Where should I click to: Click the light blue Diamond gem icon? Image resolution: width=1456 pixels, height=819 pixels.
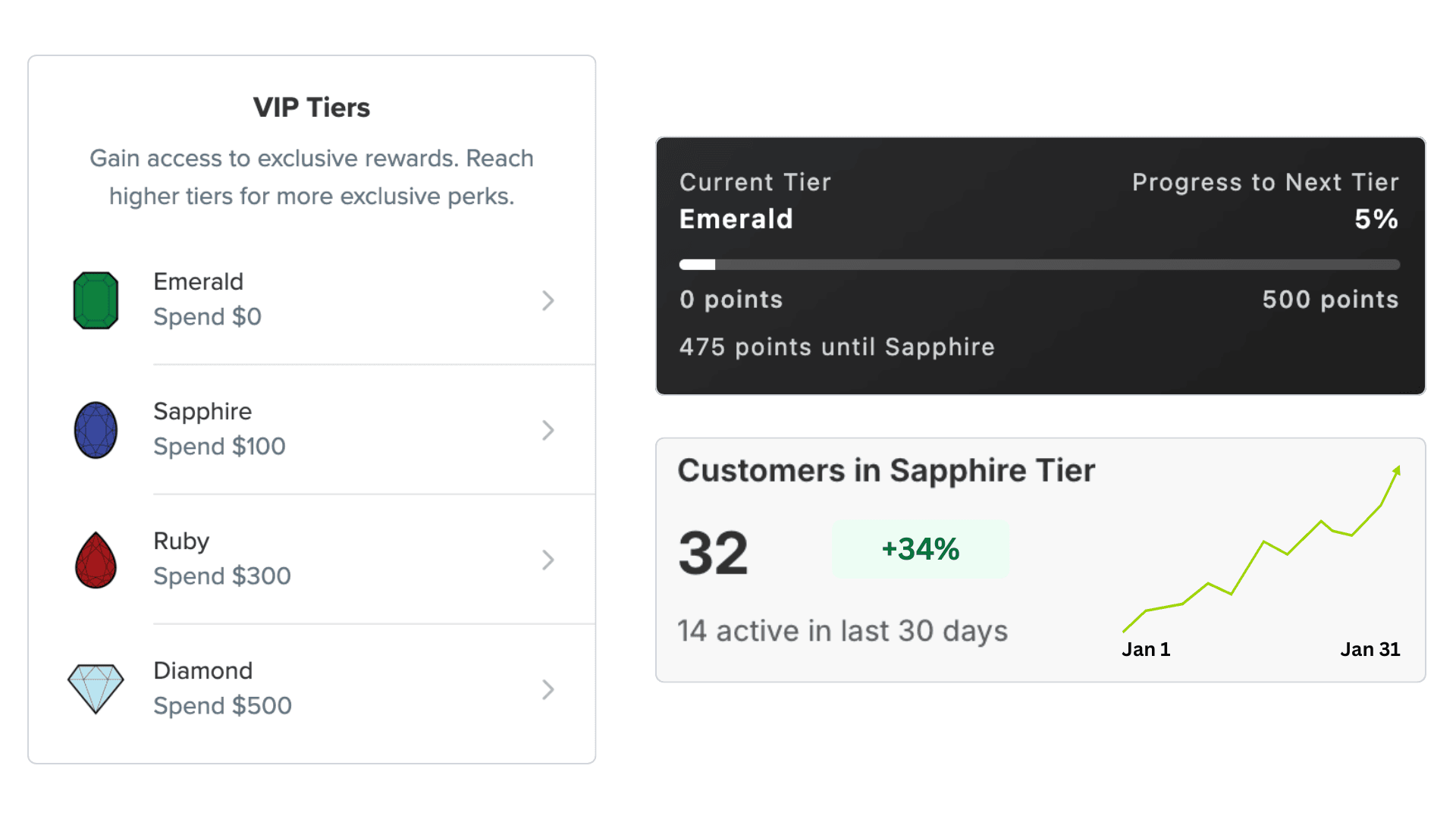tap(96, 689)
